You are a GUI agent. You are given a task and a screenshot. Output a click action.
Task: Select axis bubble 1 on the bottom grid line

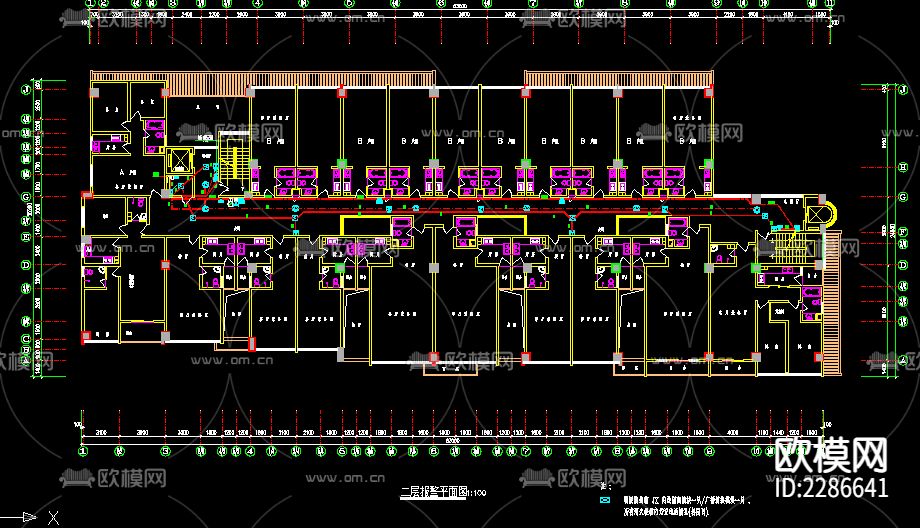pos(83,451)
